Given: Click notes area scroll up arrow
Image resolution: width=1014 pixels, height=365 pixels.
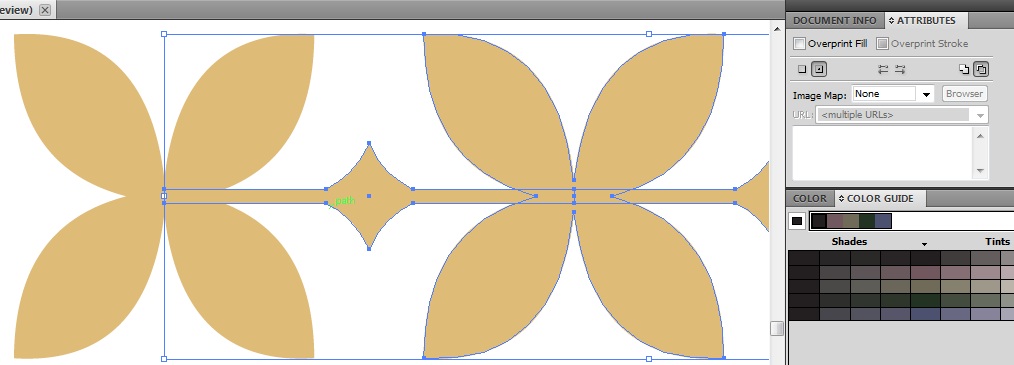Looking at the screenshot, I should pos(980,135).
